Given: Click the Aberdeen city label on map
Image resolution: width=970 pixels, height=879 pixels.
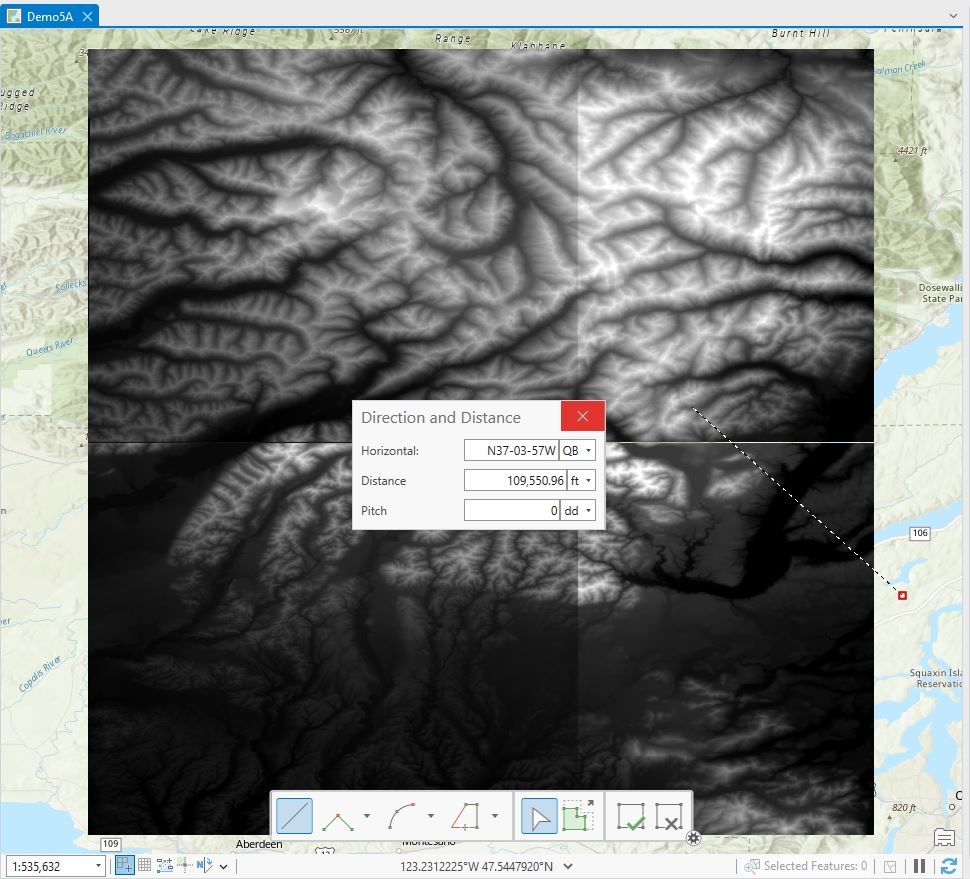Looking at the screenshot, I should click(259, 844).
